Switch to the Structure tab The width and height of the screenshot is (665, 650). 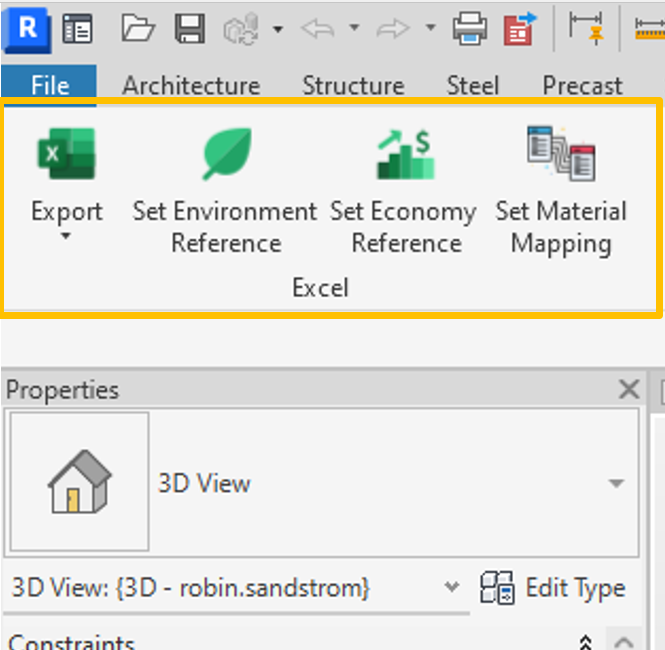pyautogui.click(x=353, y=86)
